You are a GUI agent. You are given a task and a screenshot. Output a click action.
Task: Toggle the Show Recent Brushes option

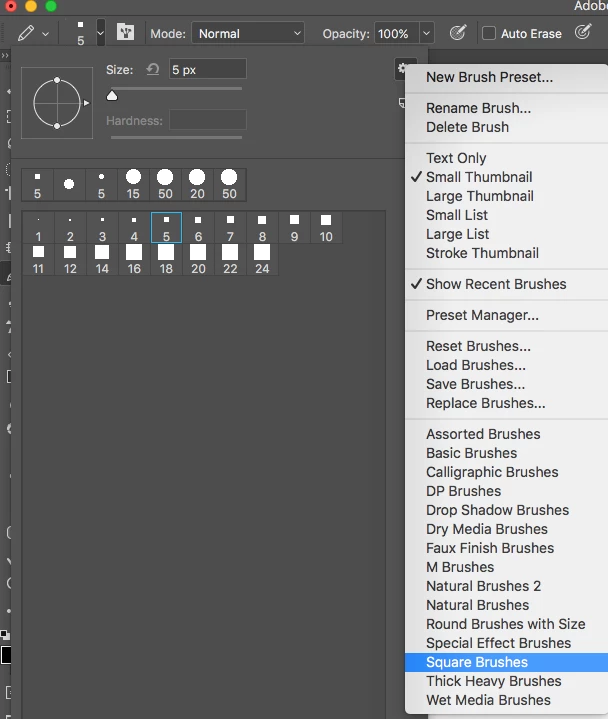[x=506, y=284]
